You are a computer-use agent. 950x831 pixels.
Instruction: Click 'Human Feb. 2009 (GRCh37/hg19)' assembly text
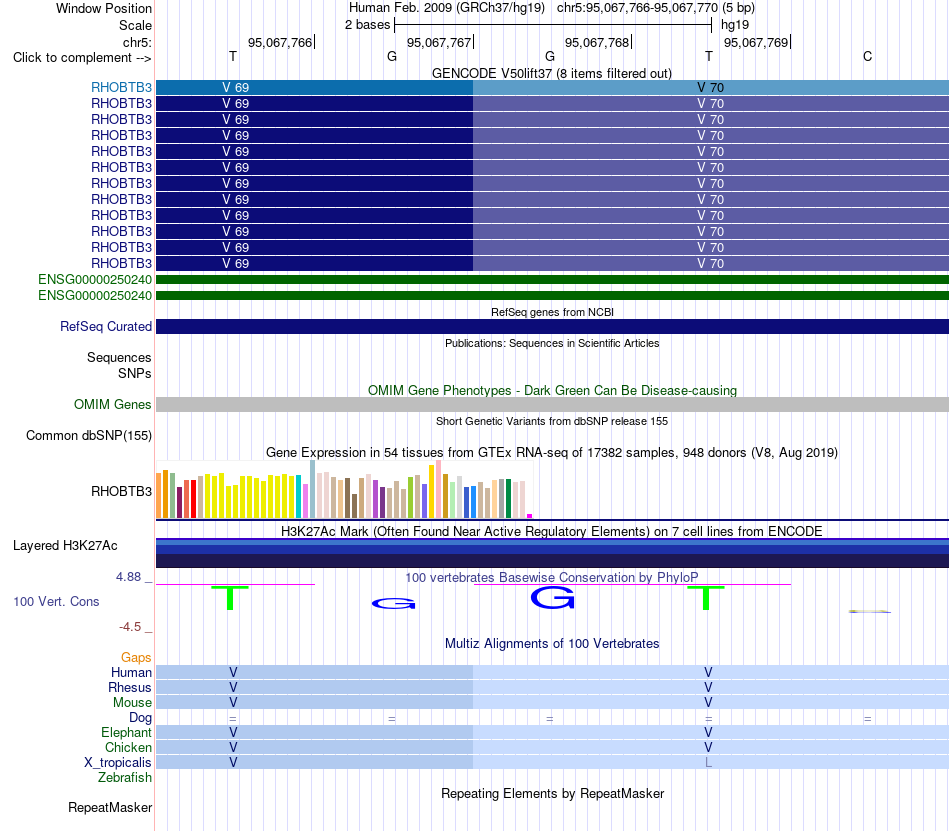[447, 8]
